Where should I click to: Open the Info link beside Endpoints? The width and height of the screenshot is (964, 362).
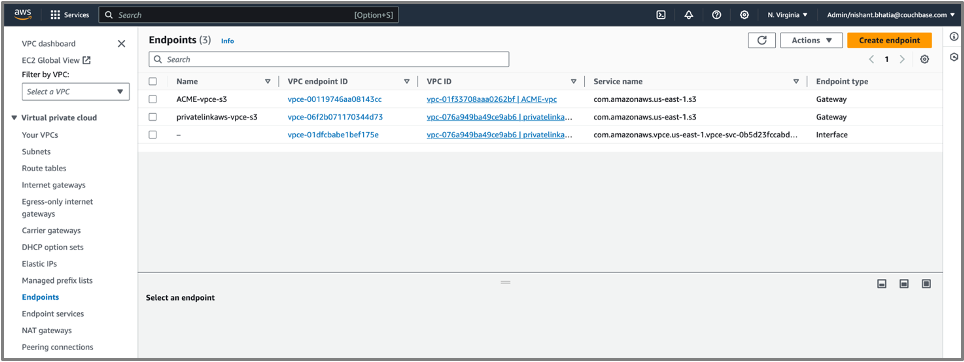[227, 41]
